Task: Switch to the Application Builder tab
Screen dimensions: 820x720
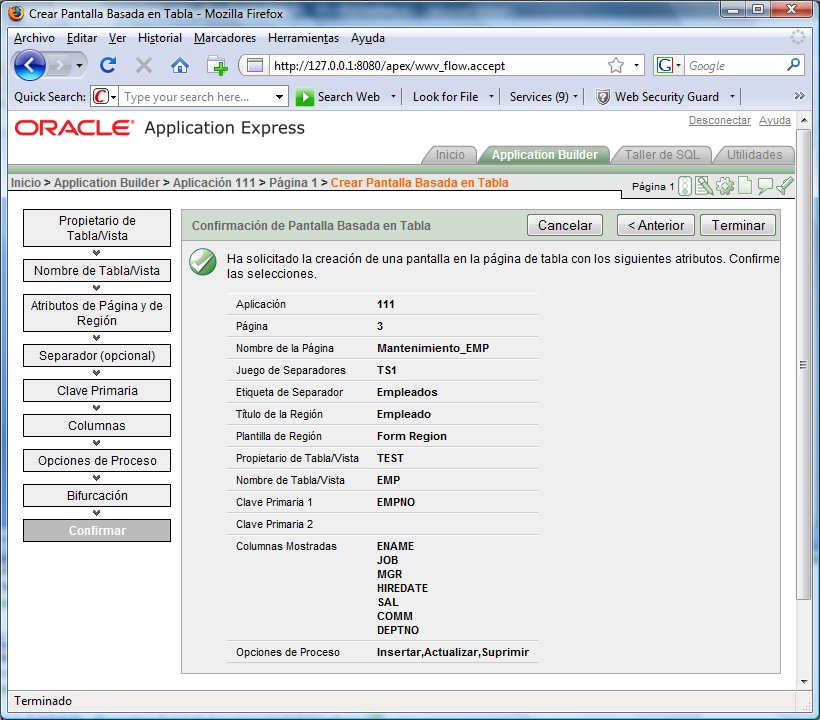Action: point(544,155)
